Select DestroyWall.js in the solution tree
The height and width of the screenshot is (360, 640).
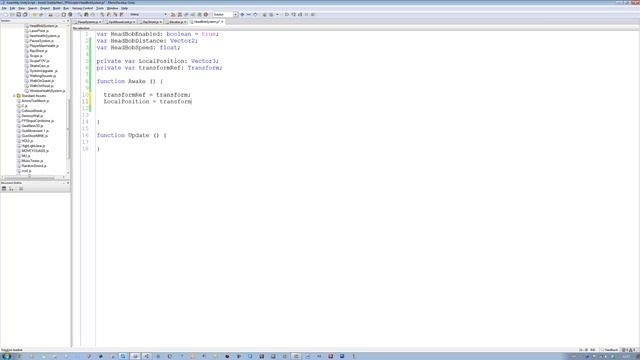(x=32, y=116)
